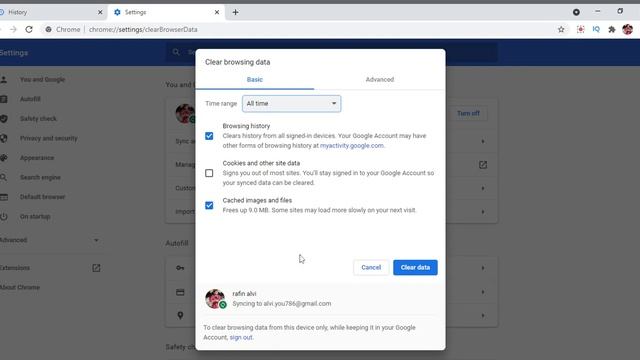The width and height of the screenshot is (640, 360).
Task: Check the Browsing history checkbox
Action: pos(209,136)
